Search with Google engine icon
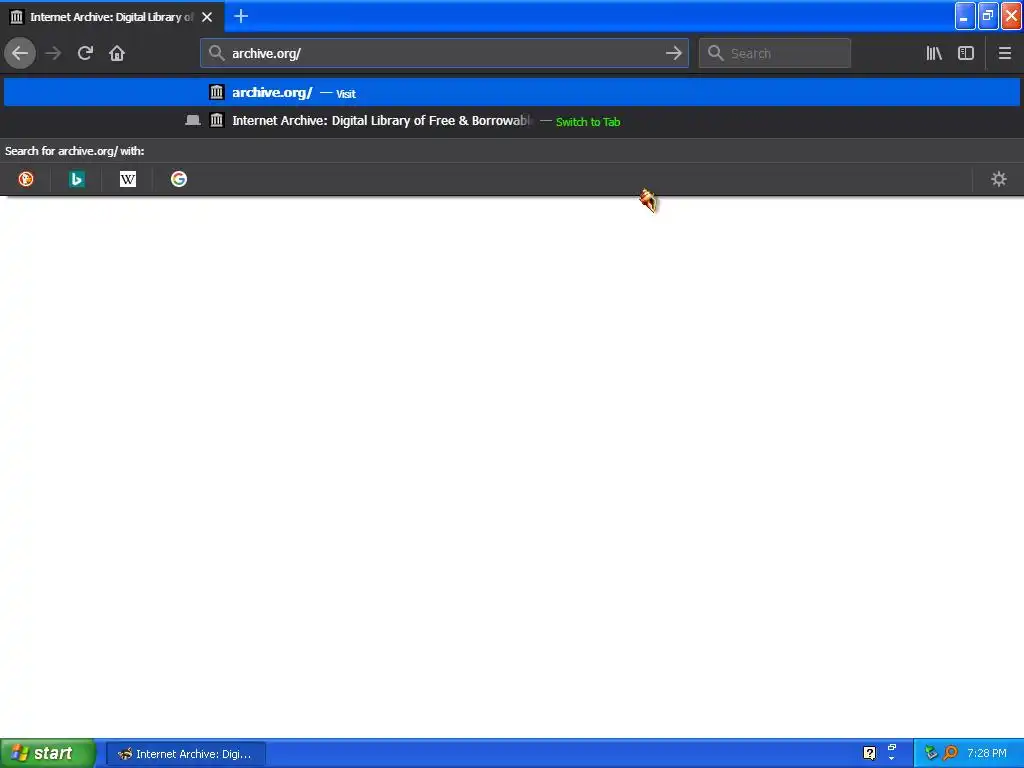The width and height of the screenshot is (1024, 768). 179,179
